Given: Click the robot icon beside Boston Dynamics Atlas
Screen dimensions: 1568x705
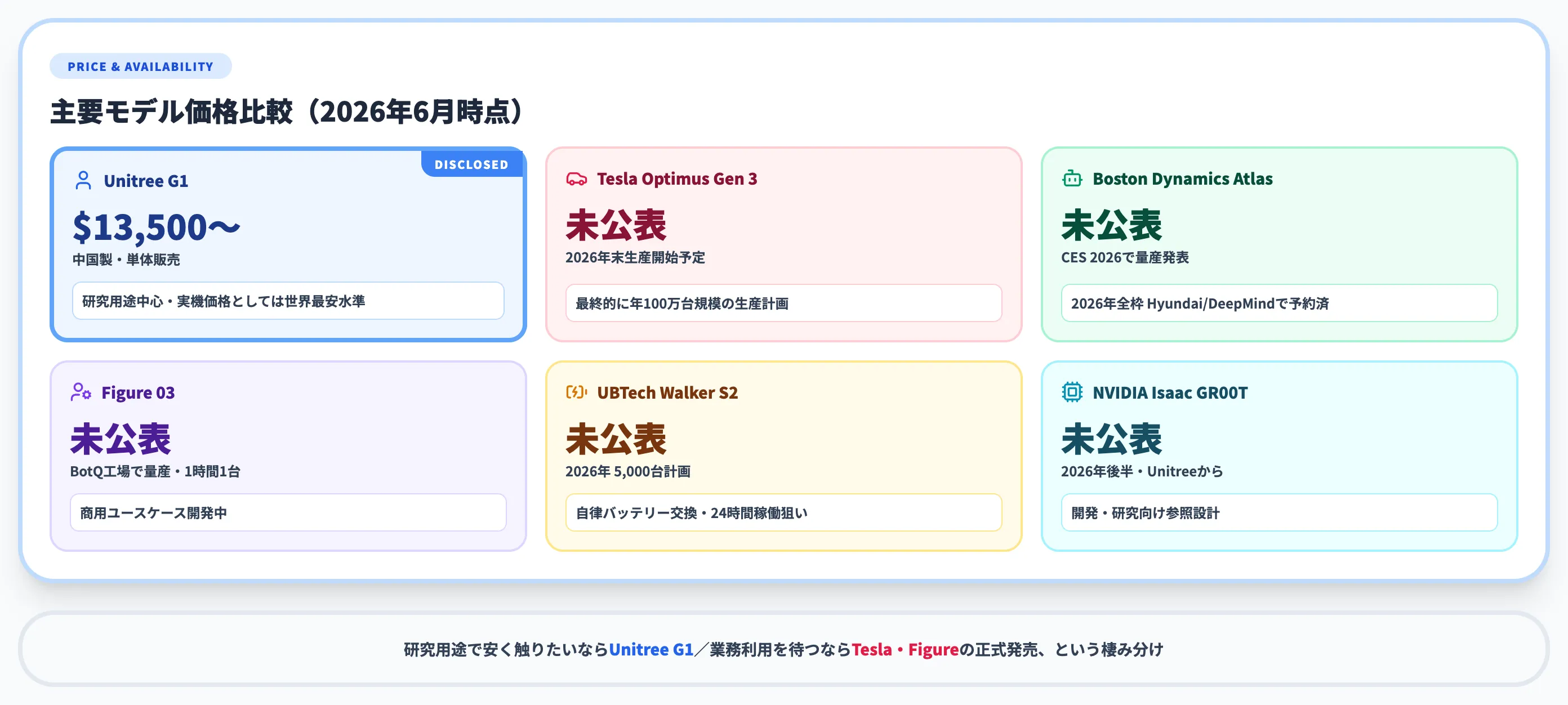Looking at the screenshot, I should pos(1072,179).
